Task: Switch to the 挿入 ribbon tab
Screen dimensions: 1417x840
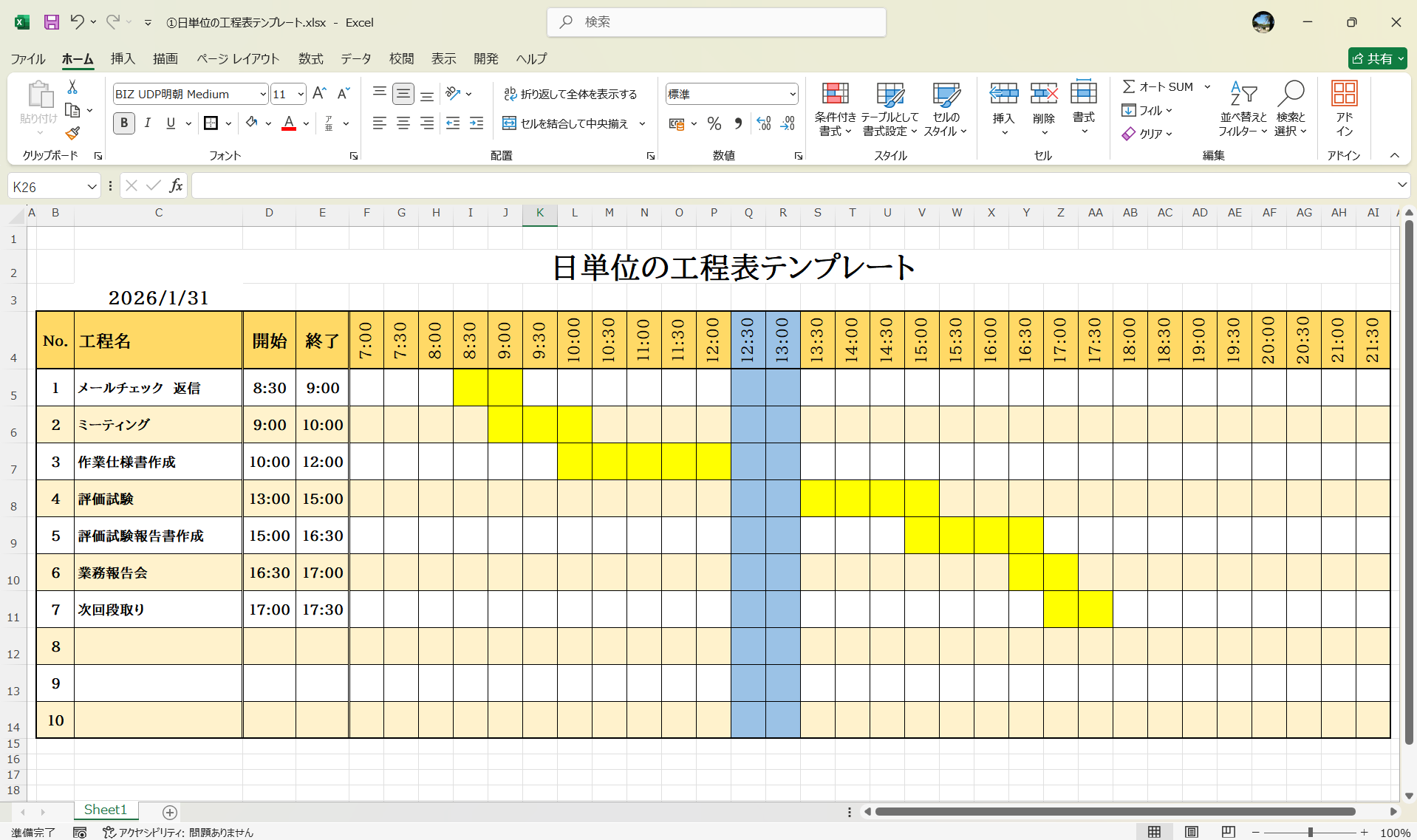Action: (x=122, y=58)
